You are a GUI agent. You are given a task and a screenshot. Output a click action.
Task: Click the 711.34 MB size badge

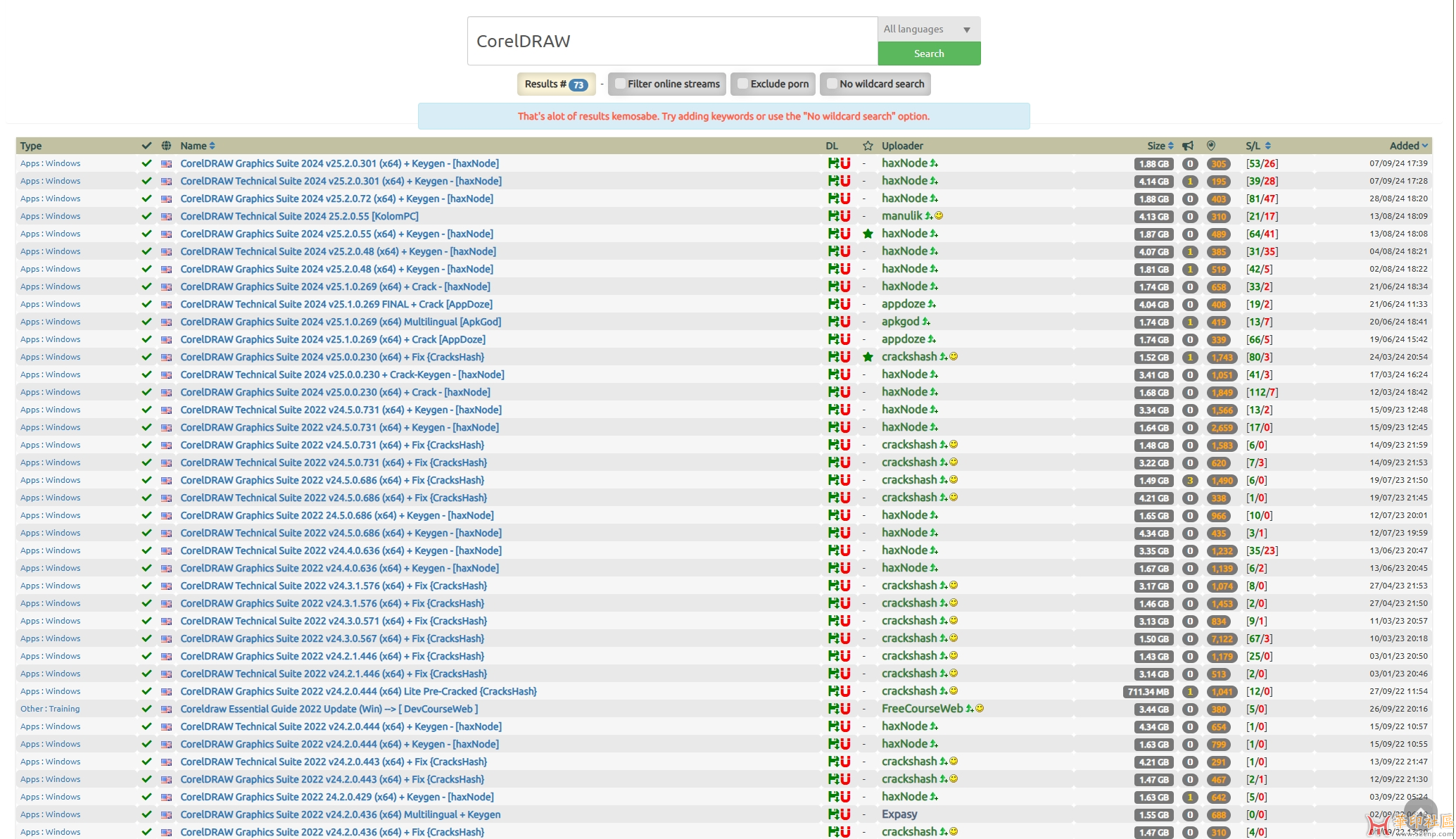click(1148, 692)
